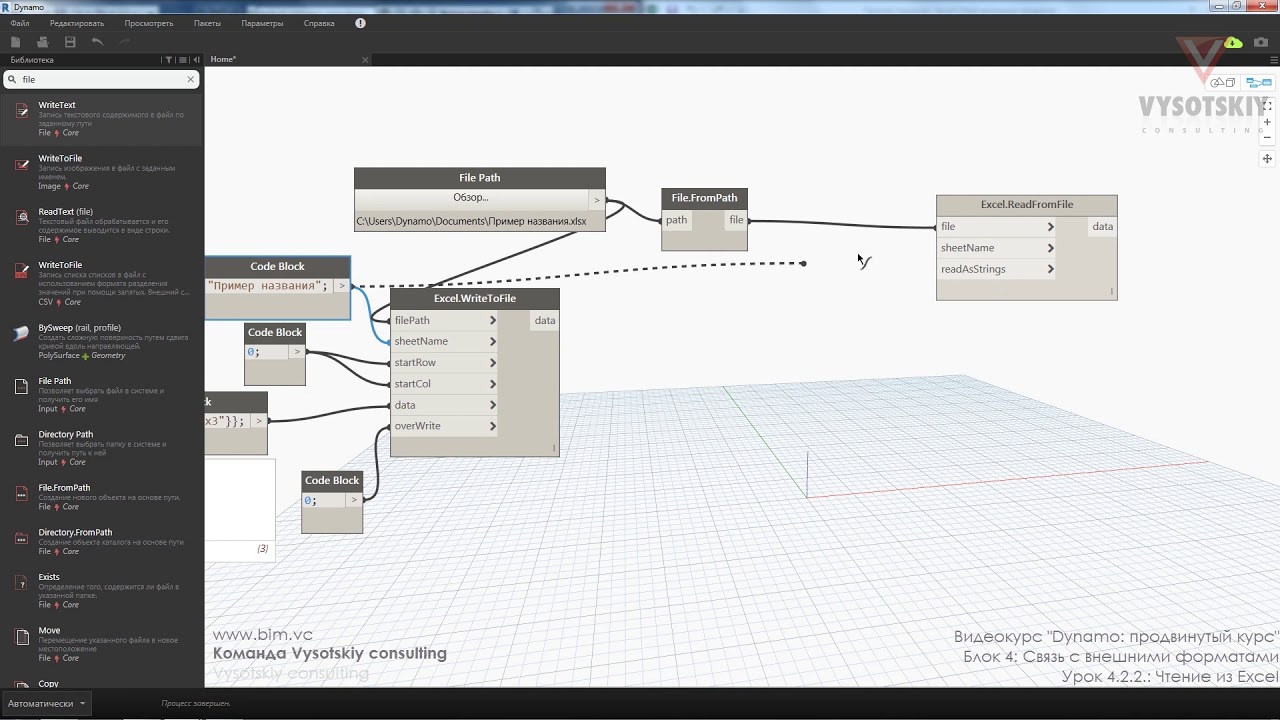Click data output port of Excel.WriteToFile
The width and height of the screenshot is (1280, 720).
tap(545, 321)
